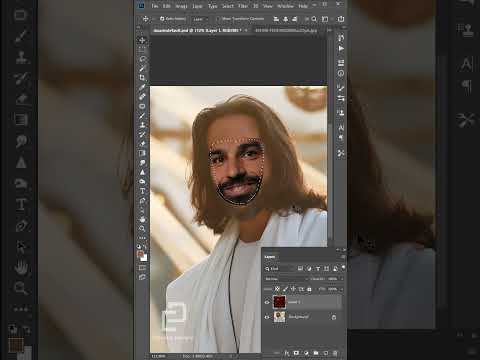This screenshot has width=480, height=360.
Task: Open the workspace switcher dropdown
Action: pyautogui.click(x=325, y=19)
